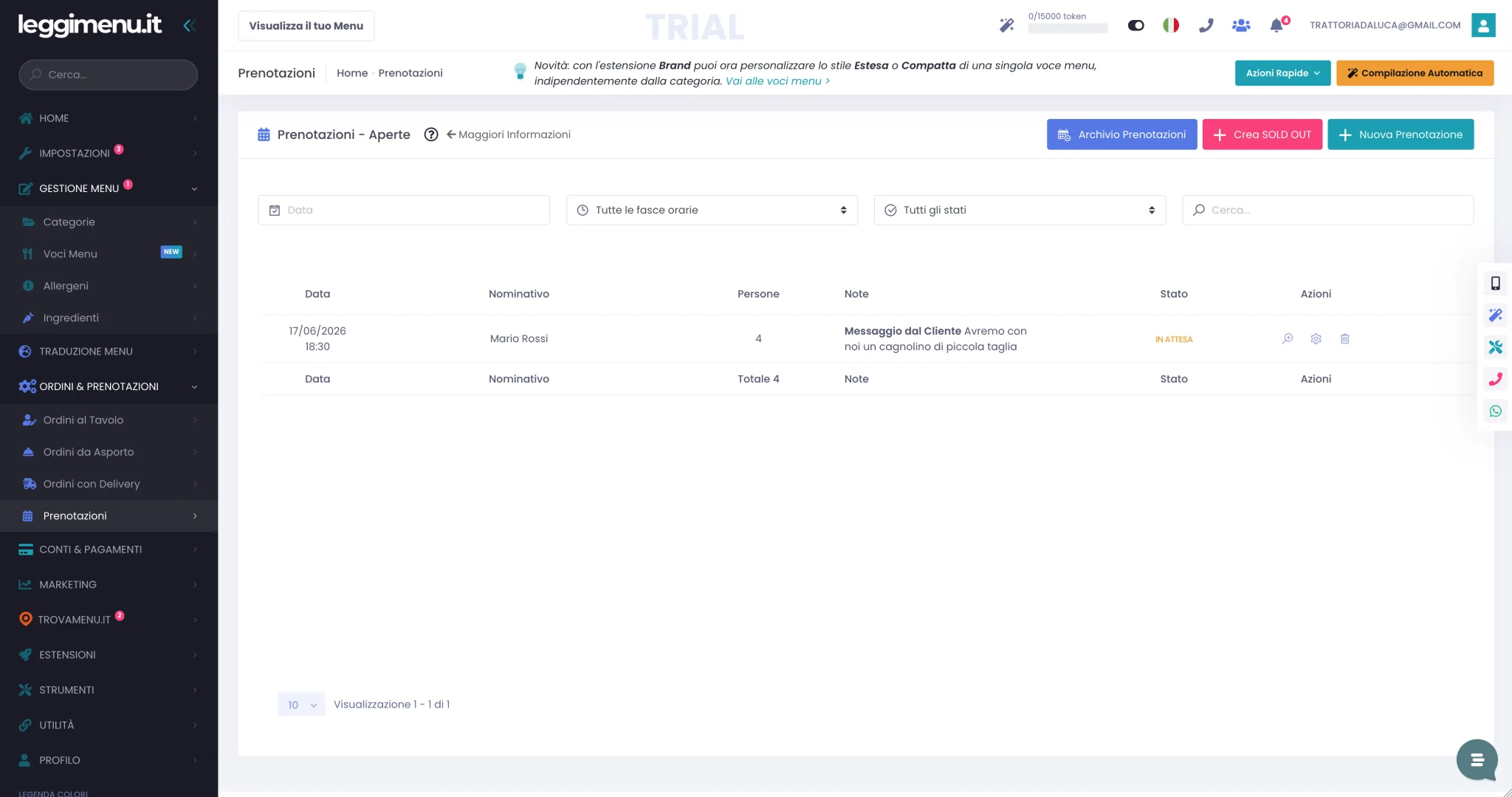Open the magnifier view icon for Mario Rossi
The width and height of the screenshot is (1512, 797).
pyautogui.click(x=1288, y=338)
